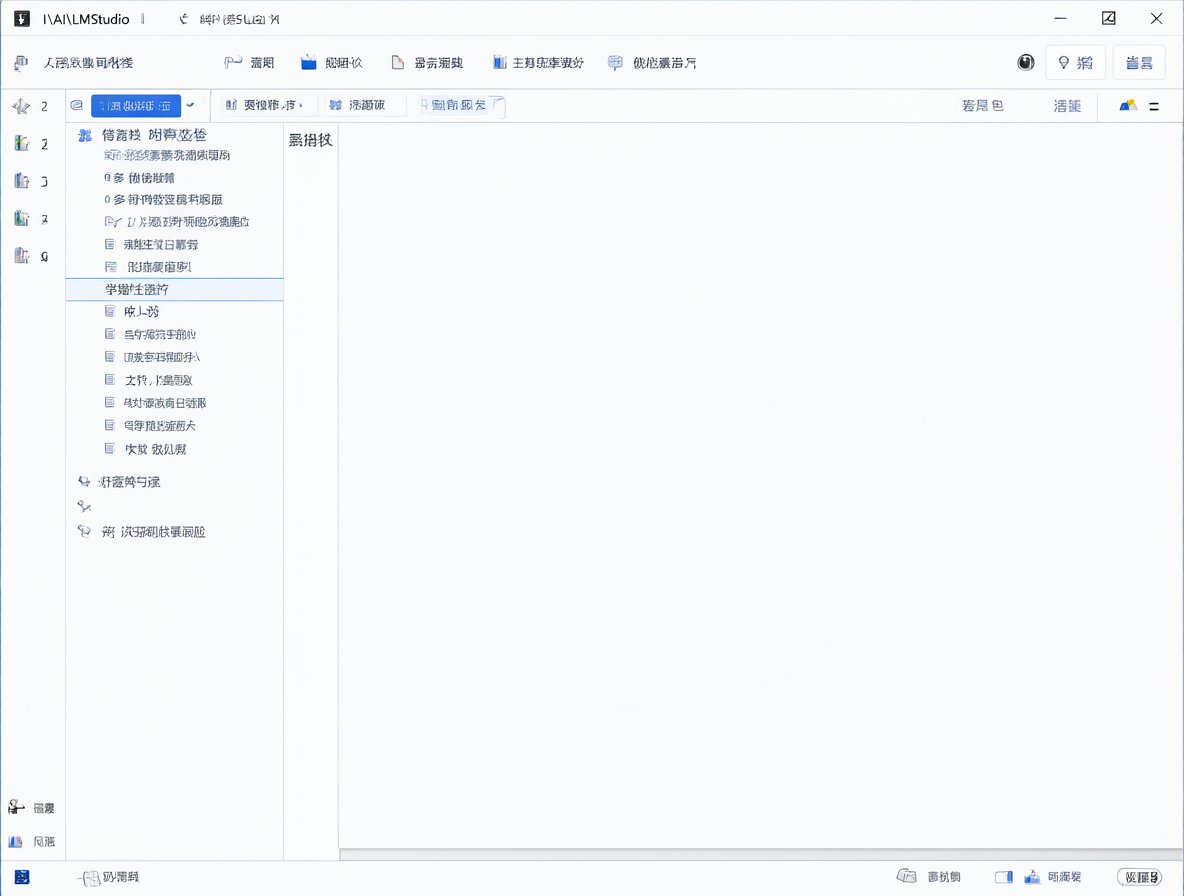
Task: Toggle the panel icon left of thumbs-up icon
Action: click(1004, 877)
